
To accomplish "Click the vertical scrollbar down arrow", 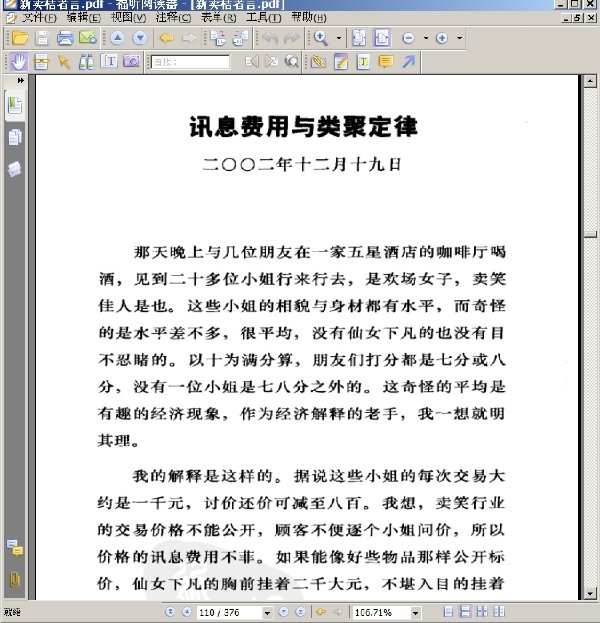I will tap(590, 594).
